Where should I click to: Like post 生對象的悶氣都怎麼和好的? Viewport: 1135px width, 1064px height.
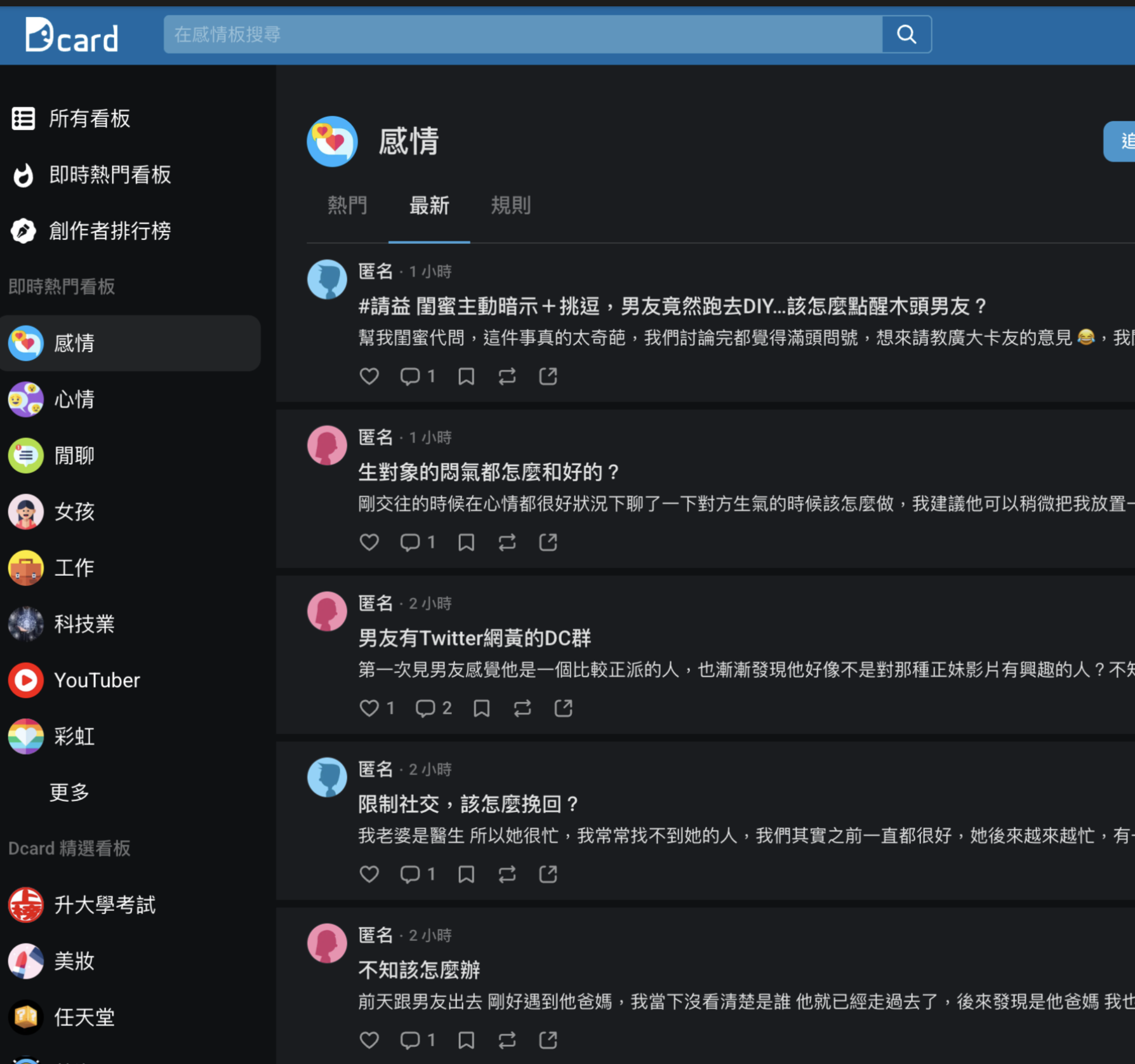(x=369, y=542)
